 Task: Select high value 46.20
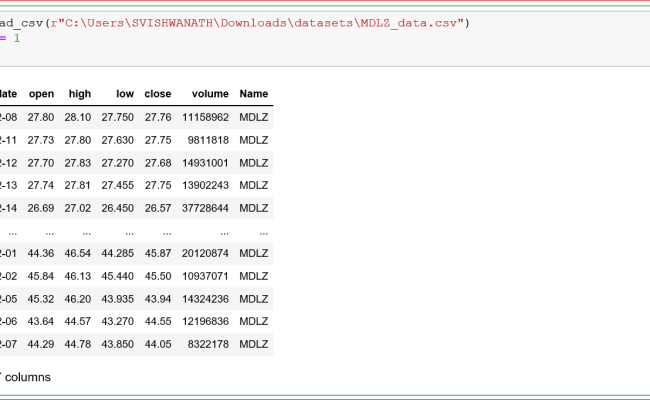pos(78,299)
